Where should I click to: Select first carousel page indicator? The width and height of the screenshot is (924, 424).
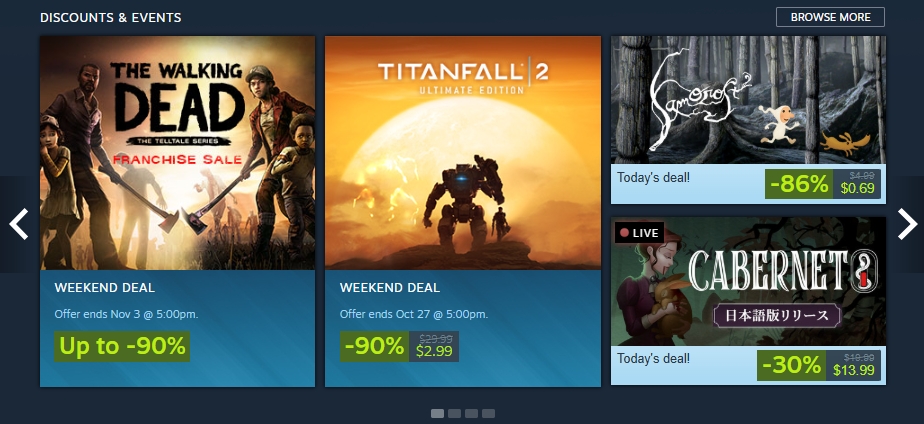(x=437, y=413)
